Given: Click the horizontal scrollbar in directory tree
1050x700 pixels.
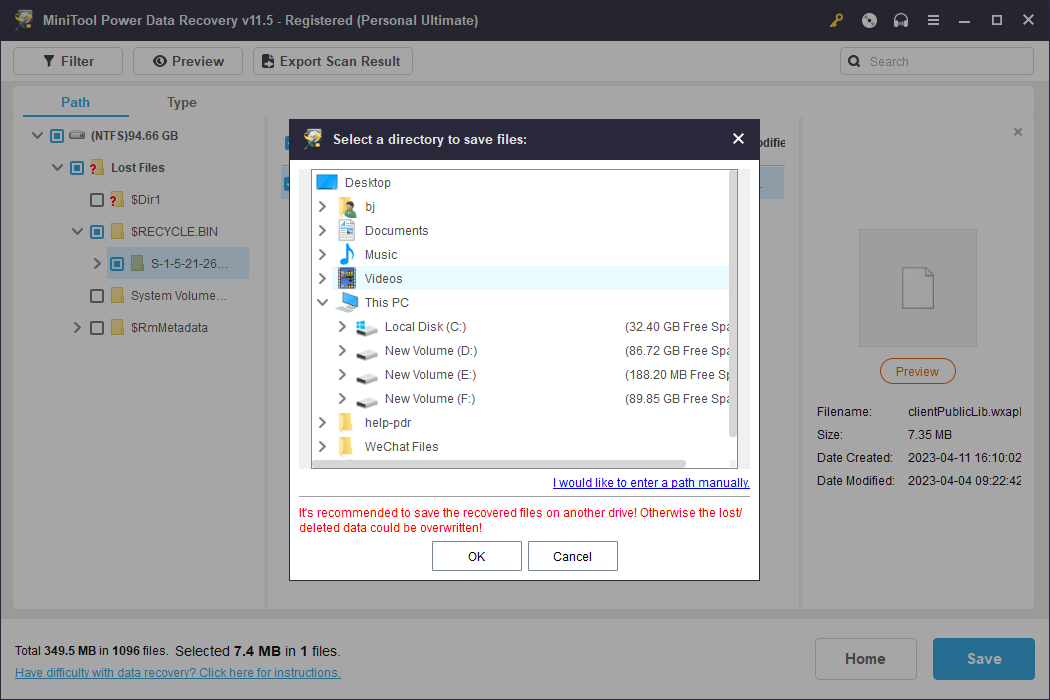Looking at the screenshot, I should pyautogui.click(x=499, y=464).
